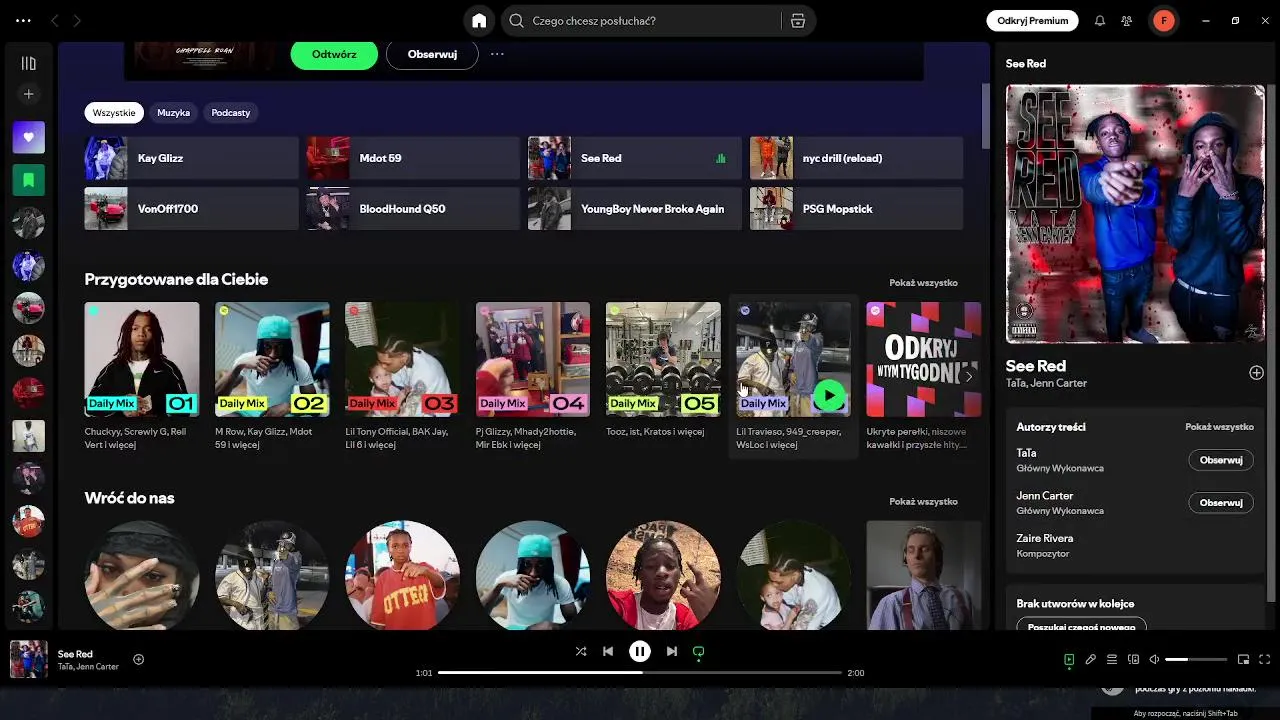Navigate forward with the right arrow
The height and width of the screenshot is (720, 1280).
[77, 21]
